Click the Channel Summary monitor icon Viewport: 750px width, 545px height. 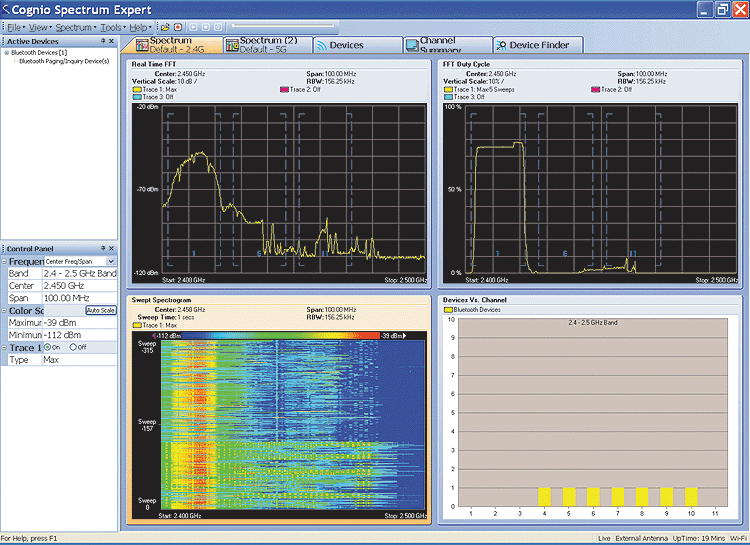coord(412,45)
